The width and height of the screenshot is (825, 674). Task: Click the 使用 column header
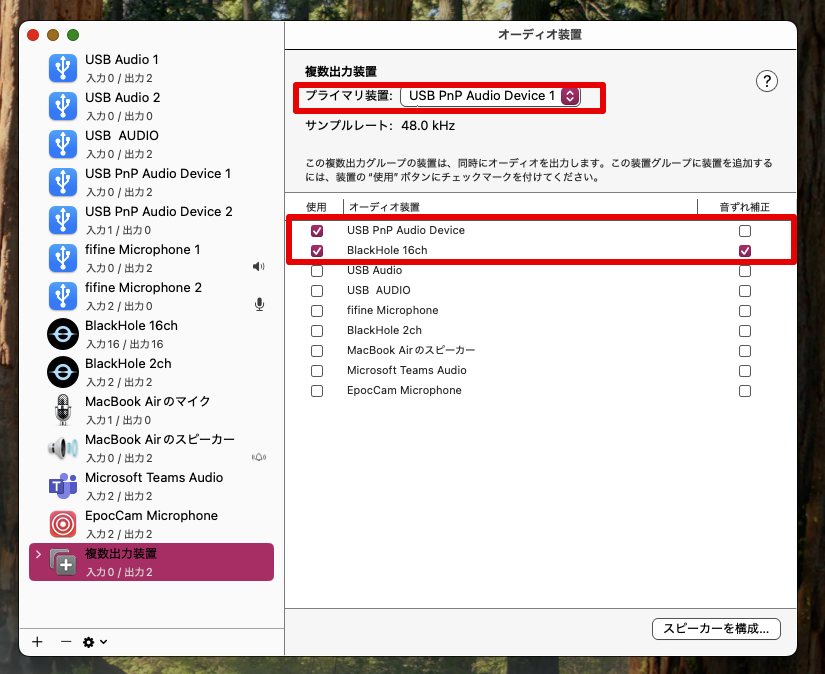pos(316,207)
